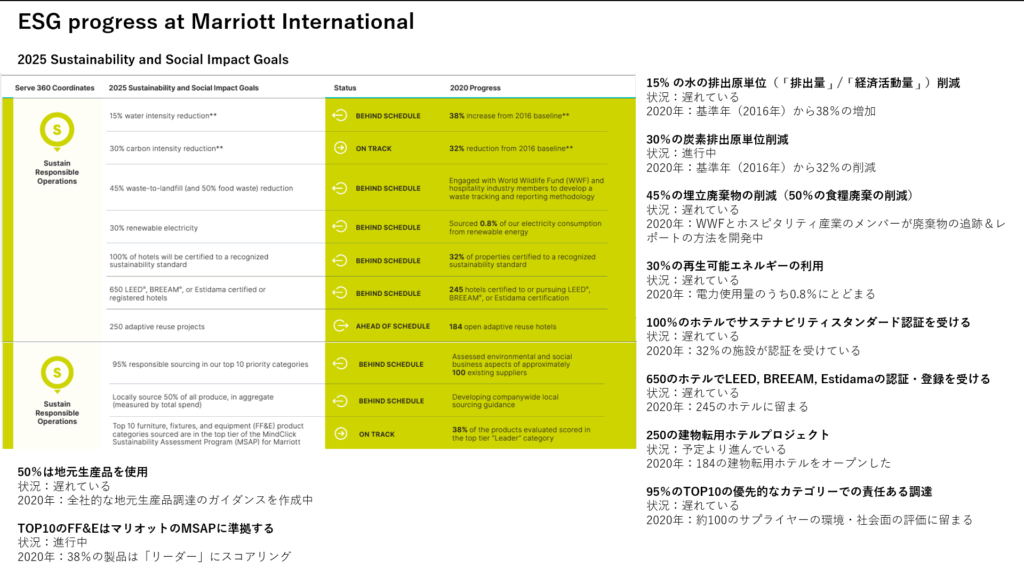
Task: Click the line '2020年：電力使用量のうち0.8%にとどまる'
Action: coord(761,294)
